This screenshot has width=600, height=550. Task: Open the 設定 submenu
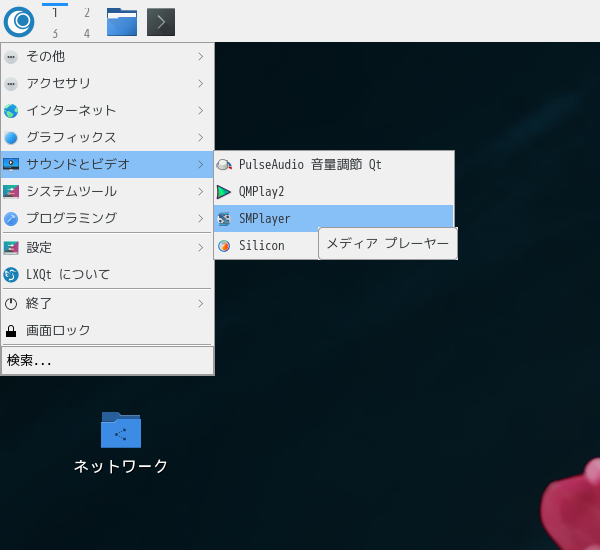[x=107, y=248]
